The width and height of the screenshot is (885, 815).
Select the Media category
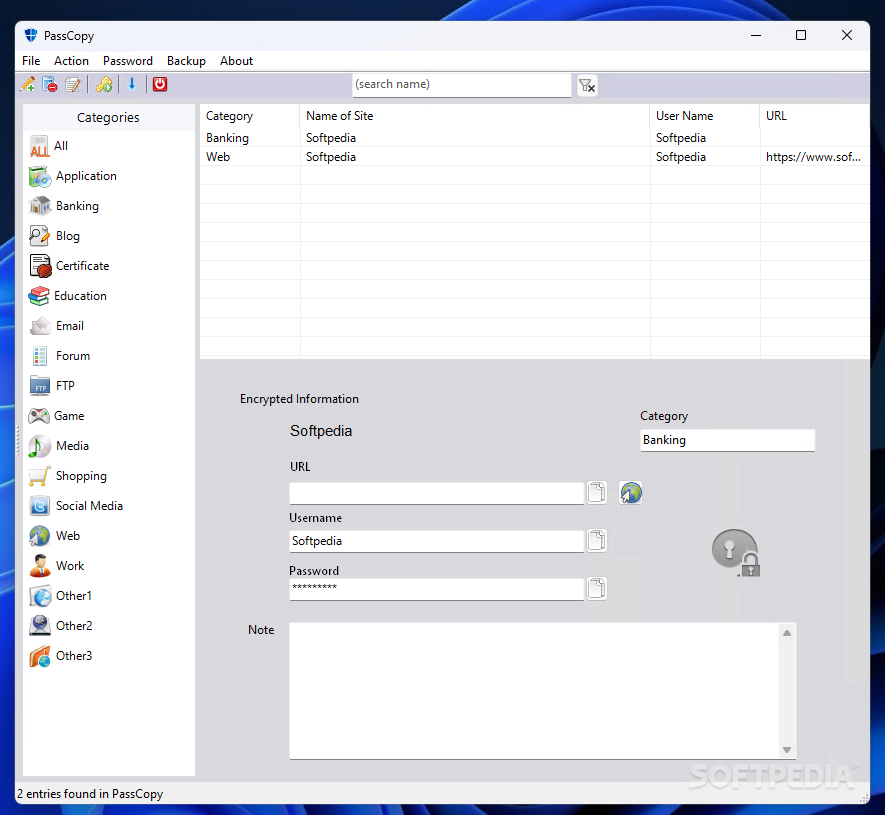pyautogui.click(x=59, y=446)
